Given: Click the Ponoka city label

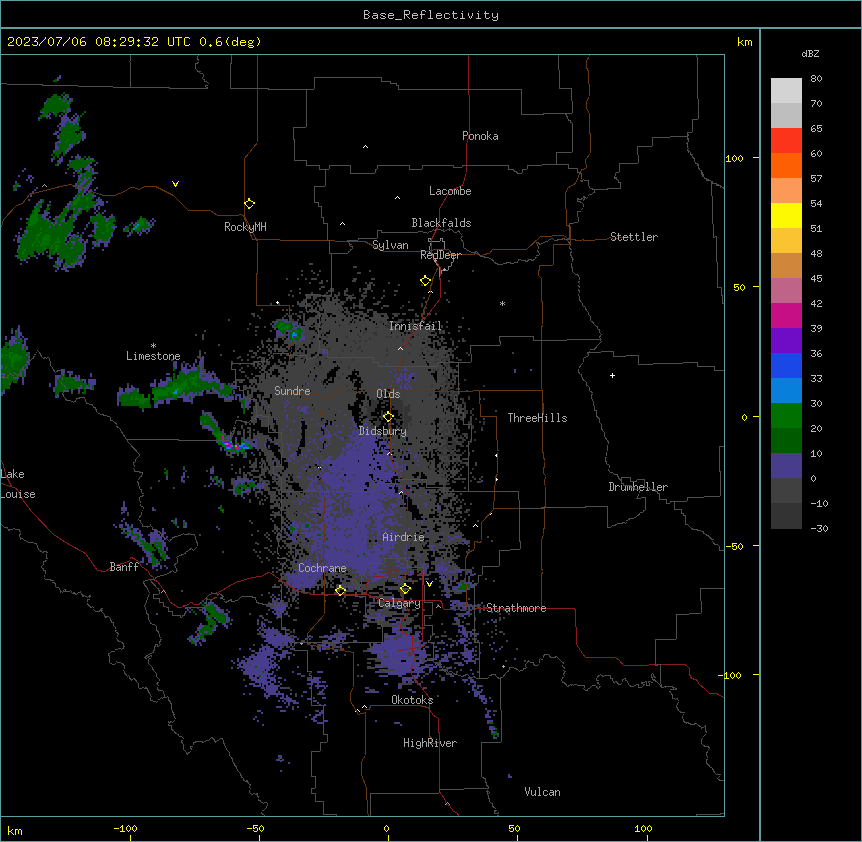Looking at the screenshot, I should (x=480, y=136).
